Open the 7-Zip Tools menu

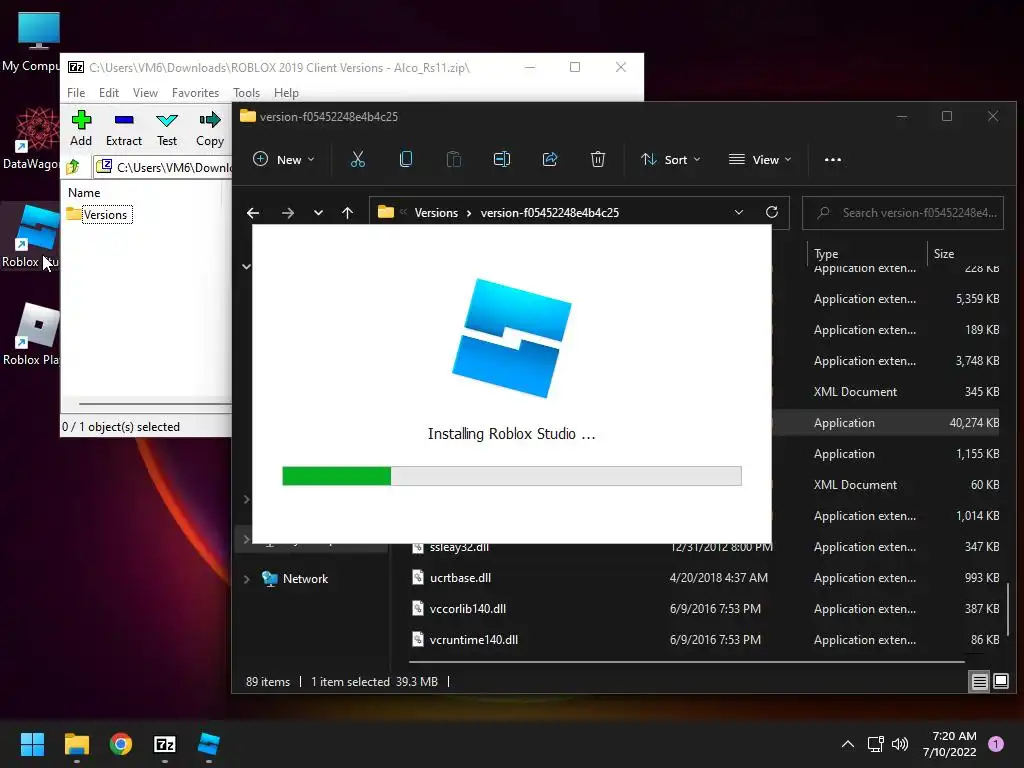tap(246, 93)
